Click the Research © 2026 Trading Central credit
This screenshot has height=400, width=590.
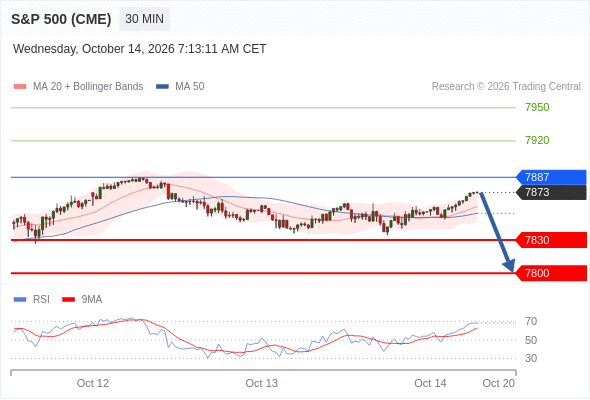[506, 87]
